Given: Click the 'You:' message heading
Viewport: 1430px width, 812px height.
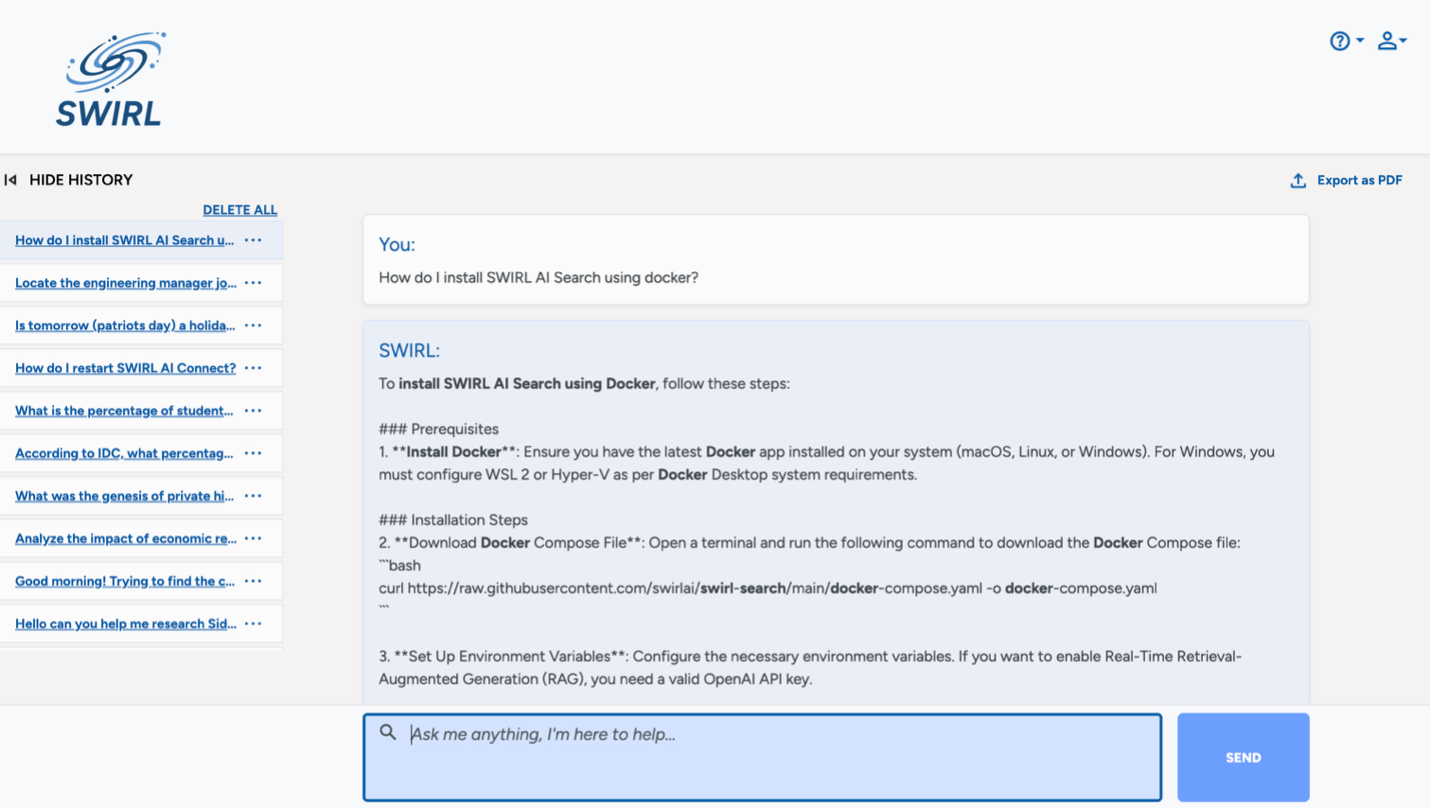Looking at the screenshot, I should pyautogui.click(x=397, y=244).
